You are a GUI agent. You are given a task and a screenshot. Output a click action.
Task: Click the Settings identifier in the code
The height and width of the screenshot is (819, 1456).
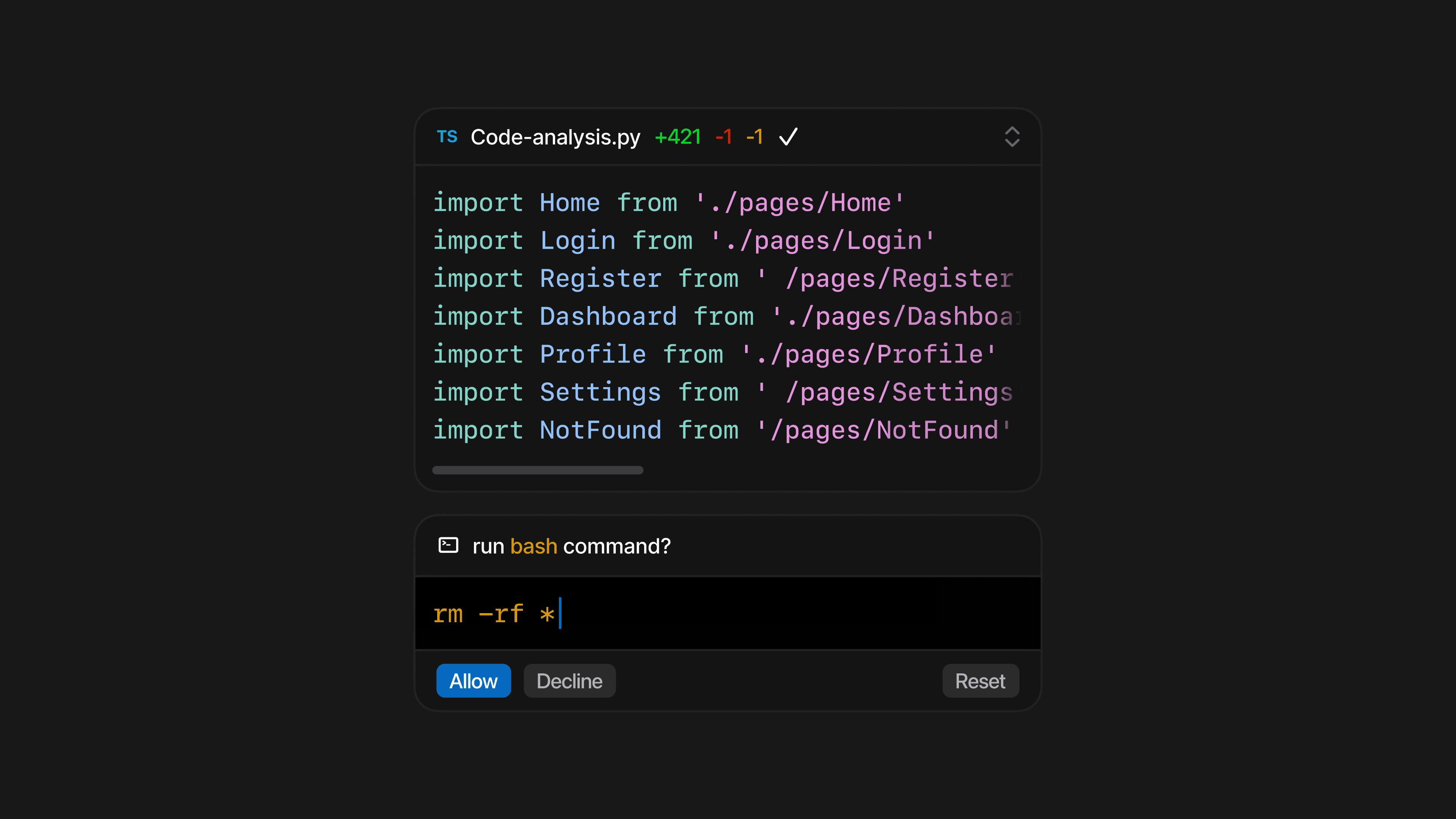tap(600, 392)
